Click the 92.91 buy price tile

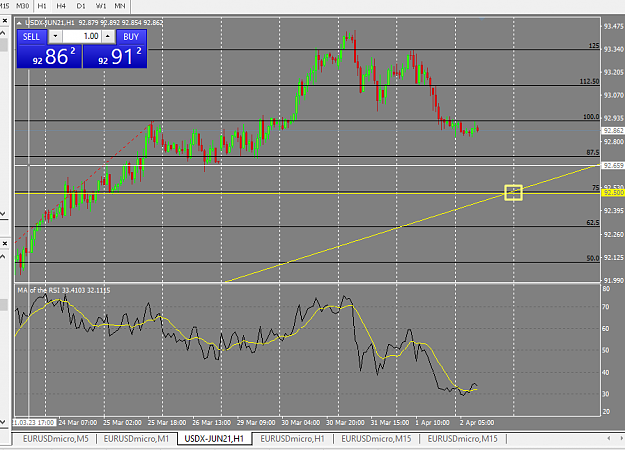115,57
